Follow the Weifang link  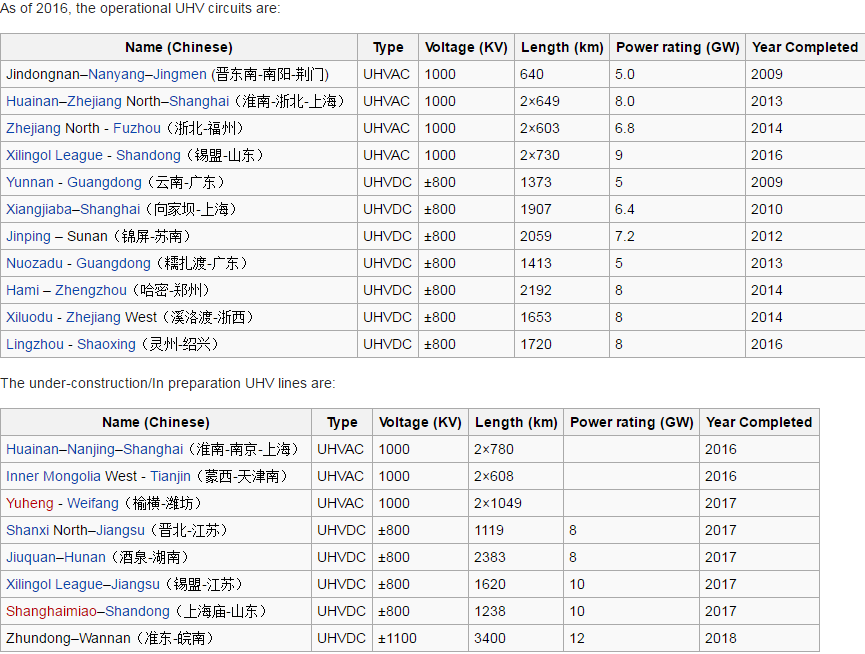[x=93, y=503]
